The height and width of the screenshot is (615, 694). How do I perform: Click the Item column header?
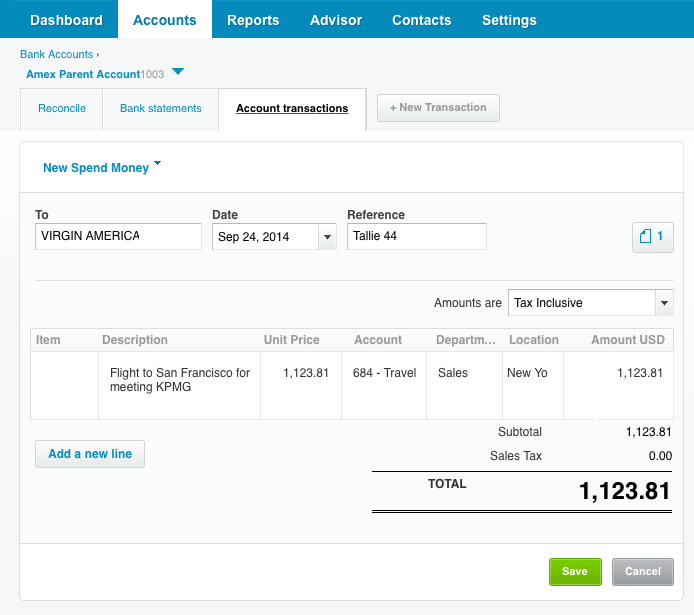tap(48, 340)
